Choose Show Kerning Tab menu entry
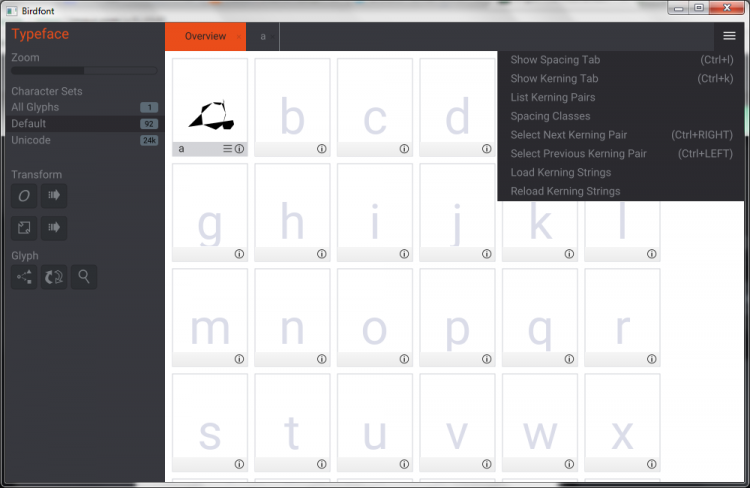Image resolution: width=750 pixels, height=488 pixels. pos(621,78)
